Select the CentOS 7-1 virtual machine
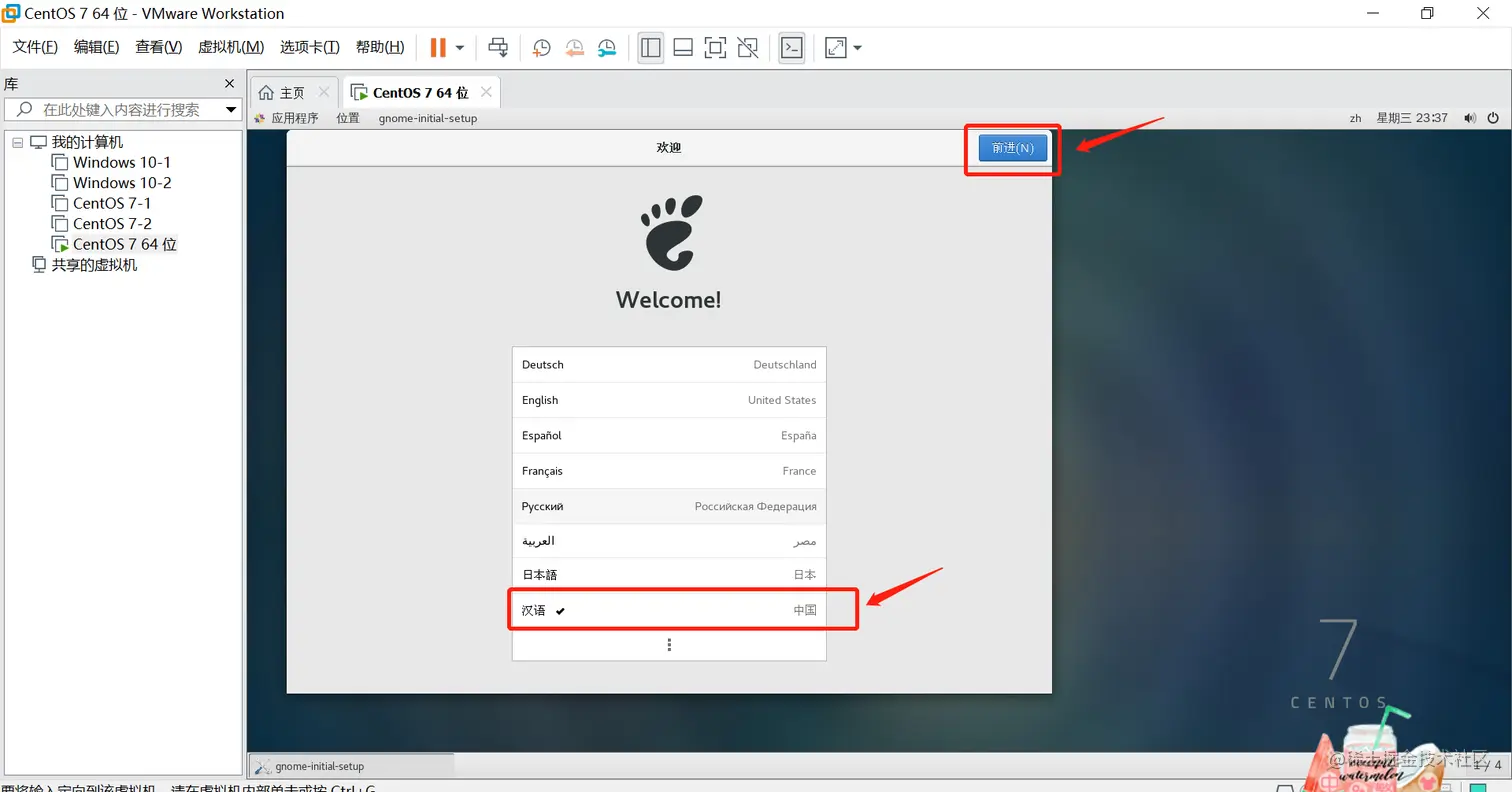1512x792 pixels. click(112, 203)
